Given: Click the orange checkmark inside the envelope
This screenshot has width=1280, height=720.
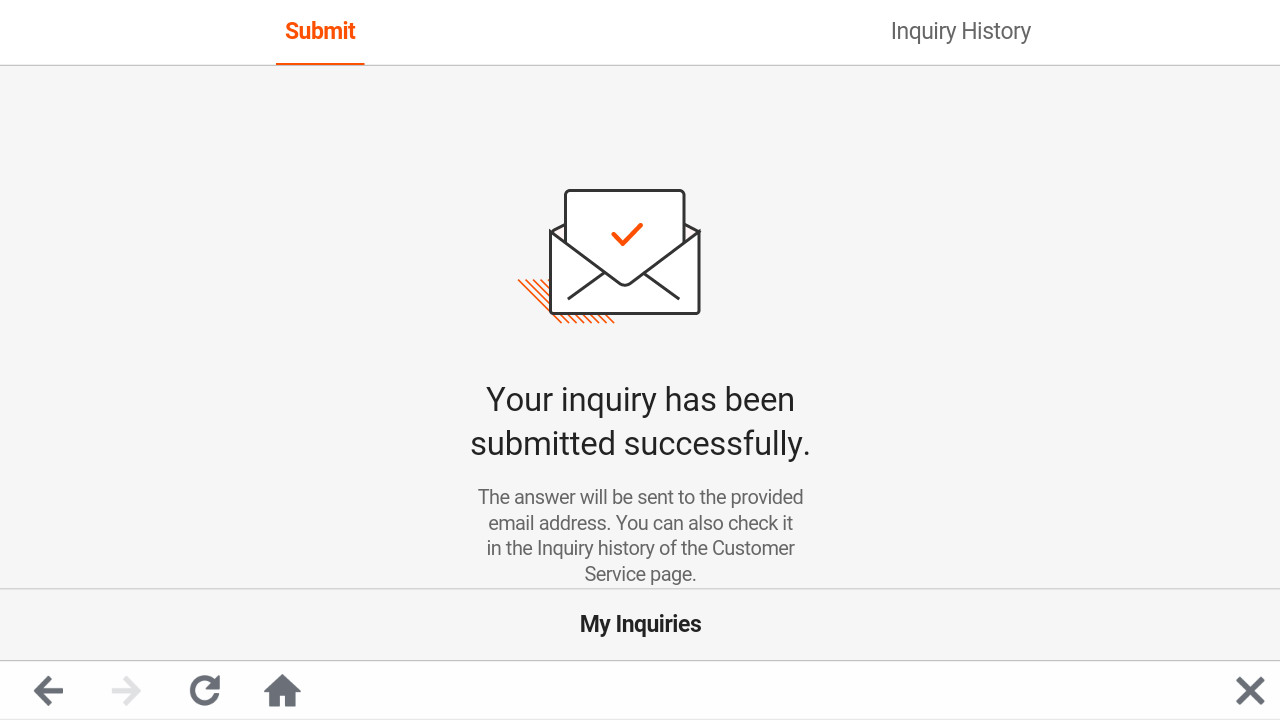Looking at the screenshot, I should tap(627, 235).
